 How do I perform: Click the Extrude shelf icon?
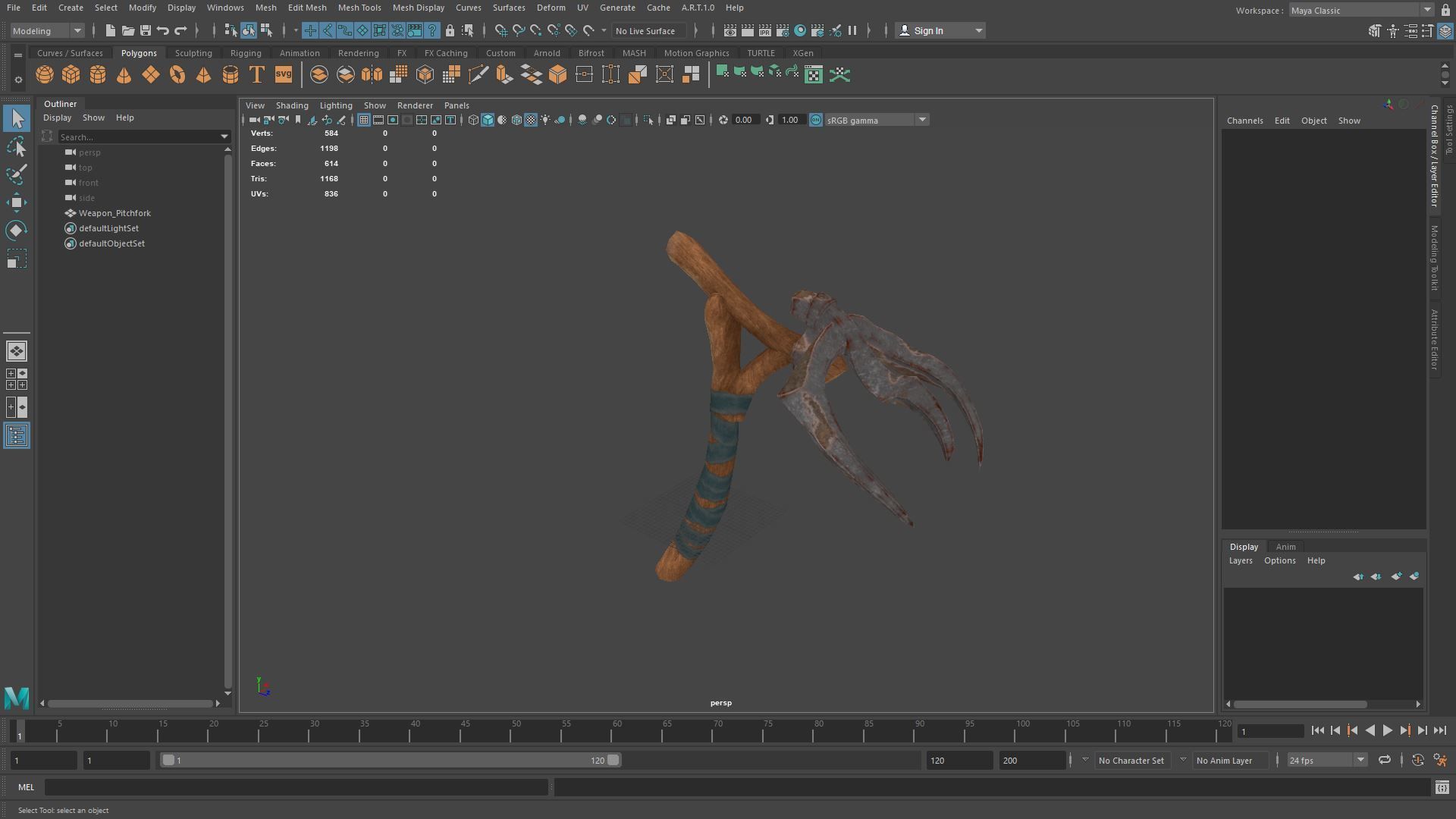tap(504, 74)
